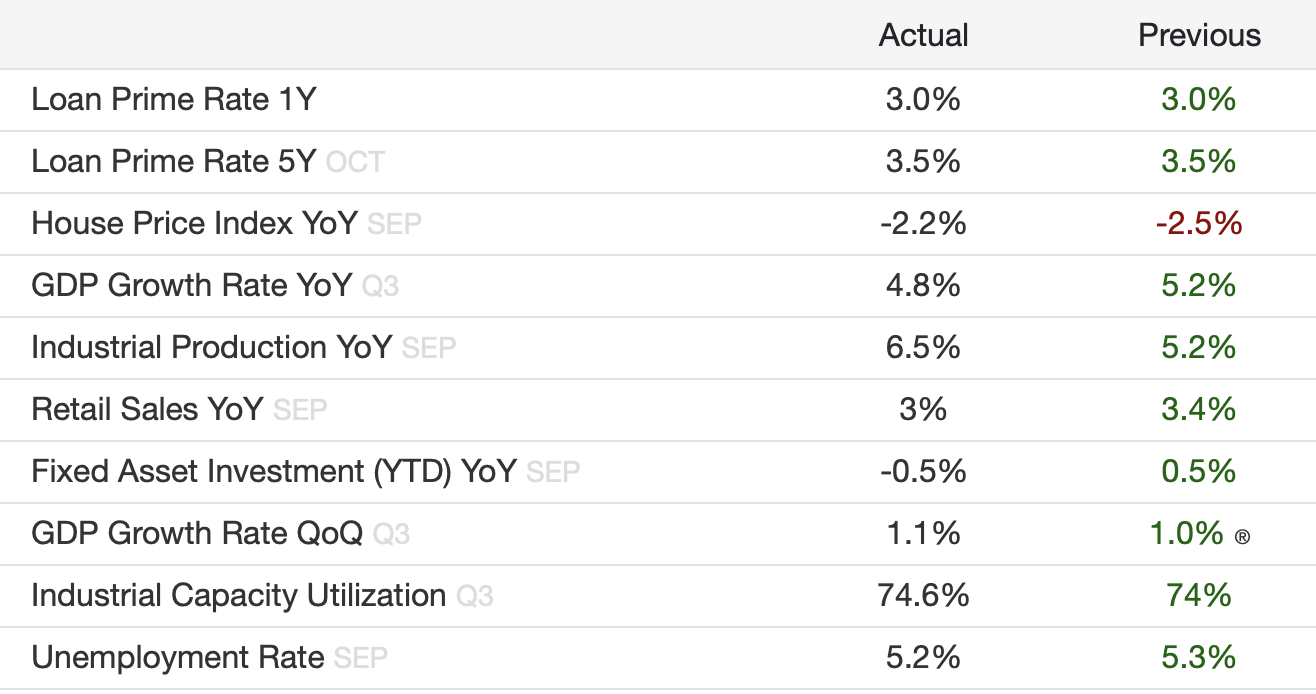Screen dimensions: 1316x694
Task: Open GDP Growth Rate QoQ indicator
Action: point(196,533)
